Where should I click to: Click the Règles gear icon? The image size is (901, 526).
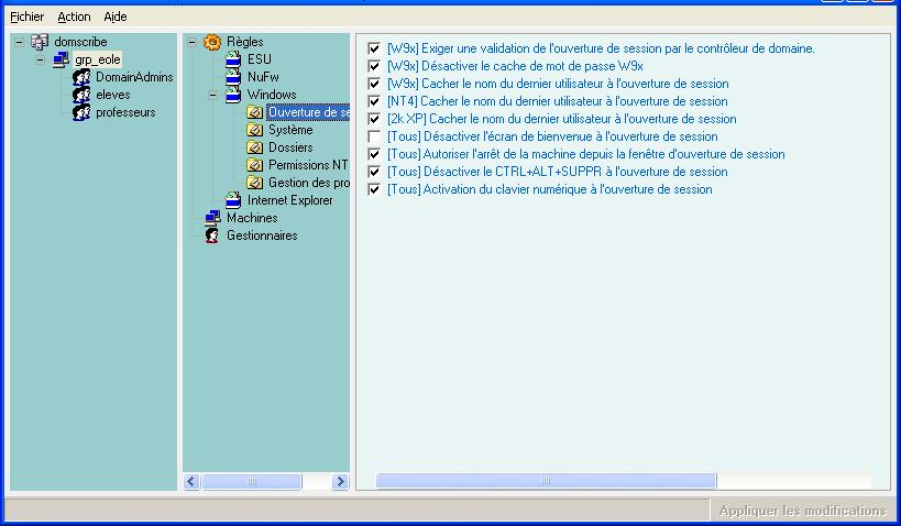click(x=212, y=41)
